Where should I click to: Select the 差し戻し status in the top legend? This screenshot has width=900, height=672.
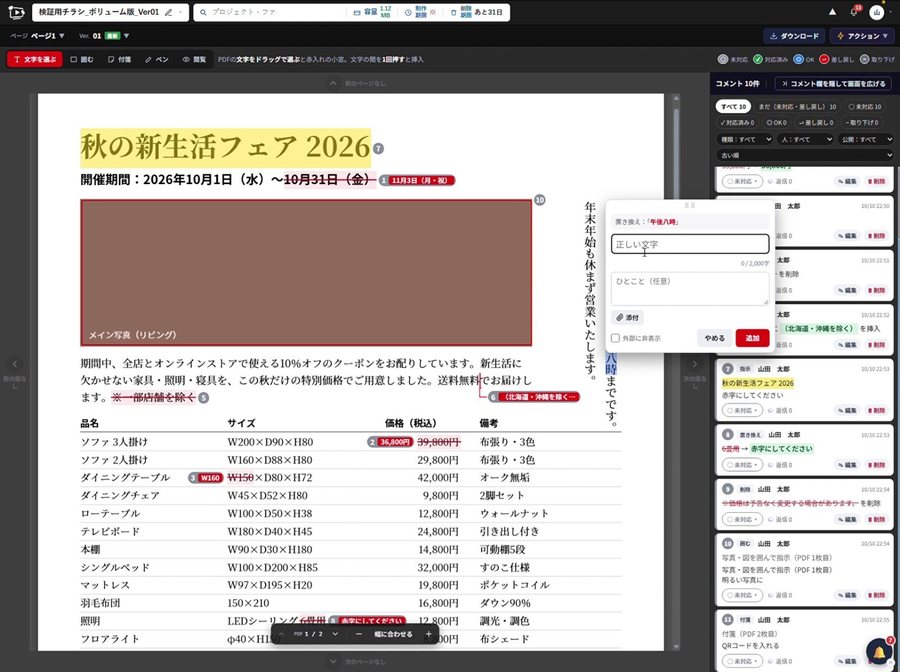837,59
